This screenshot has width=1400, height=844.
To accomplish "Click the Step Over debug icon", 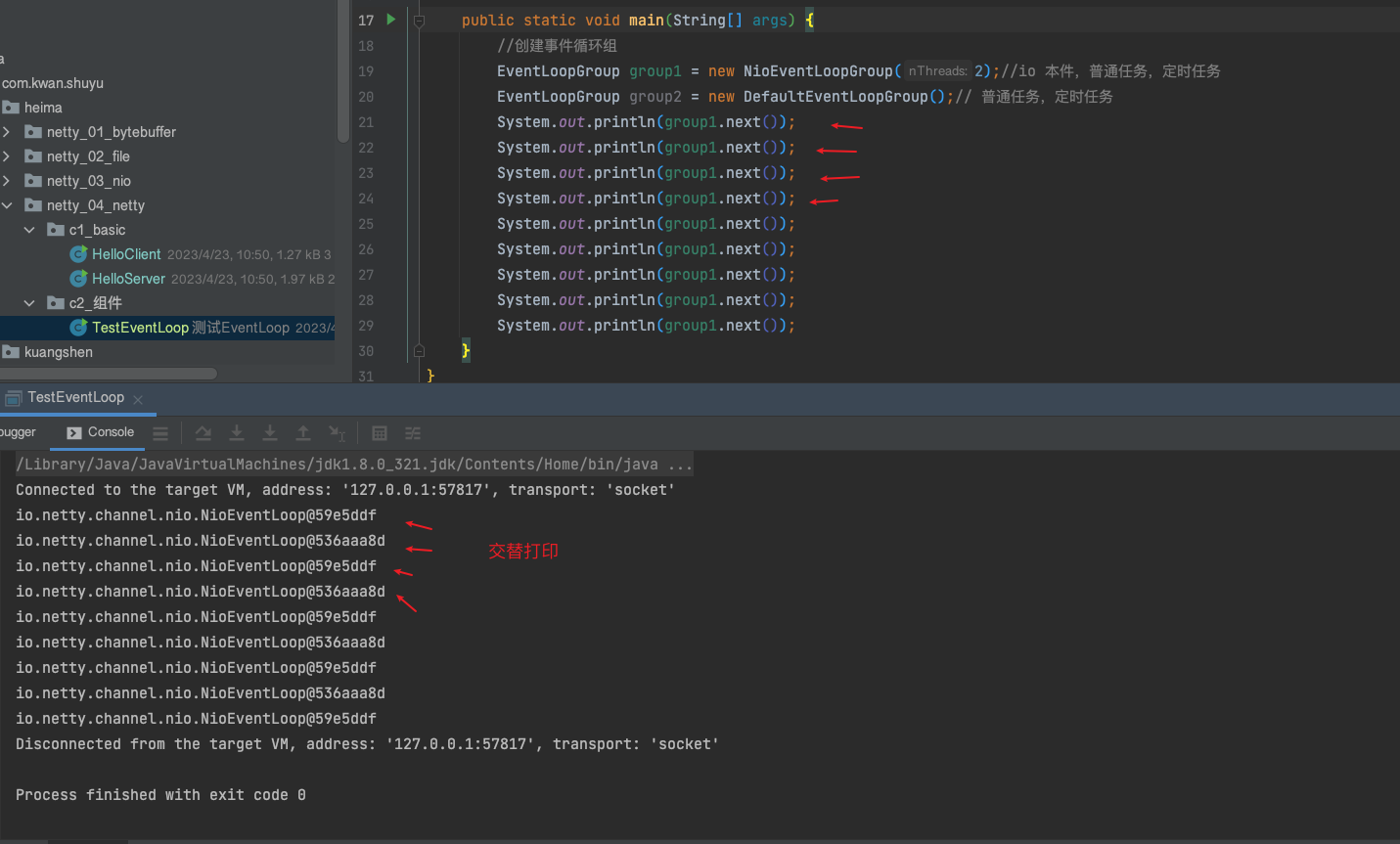I will (203, 433).
